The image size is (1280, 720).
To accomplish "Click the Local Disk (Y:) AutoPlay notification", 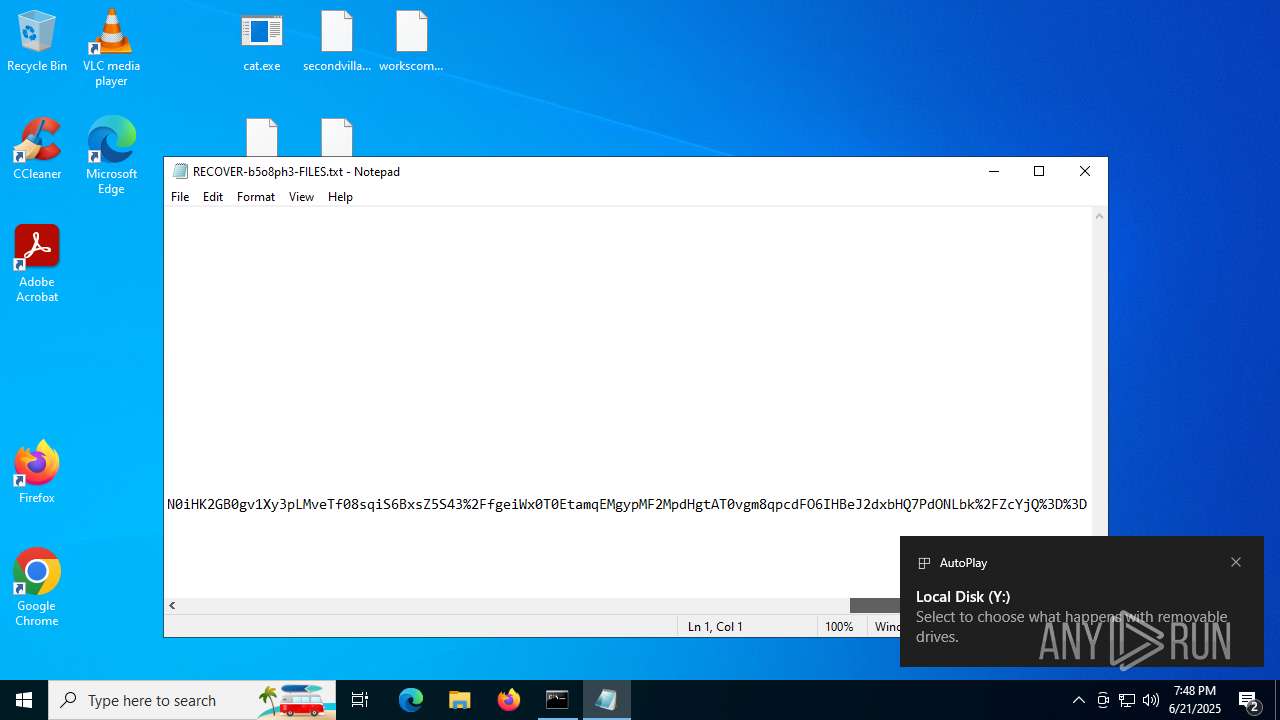I will pos(1082,602).
